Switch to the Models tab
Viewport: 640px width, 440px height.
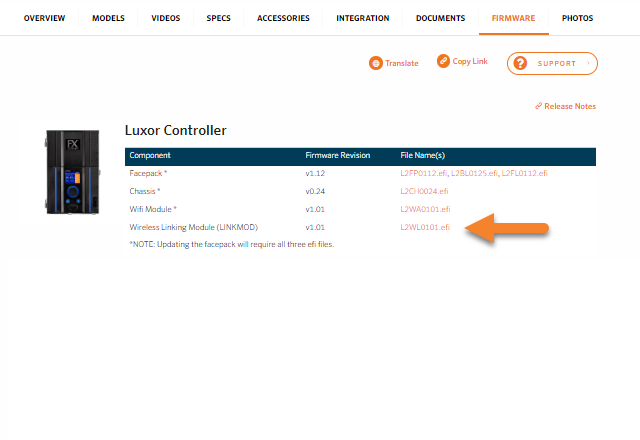pos(108,18)
